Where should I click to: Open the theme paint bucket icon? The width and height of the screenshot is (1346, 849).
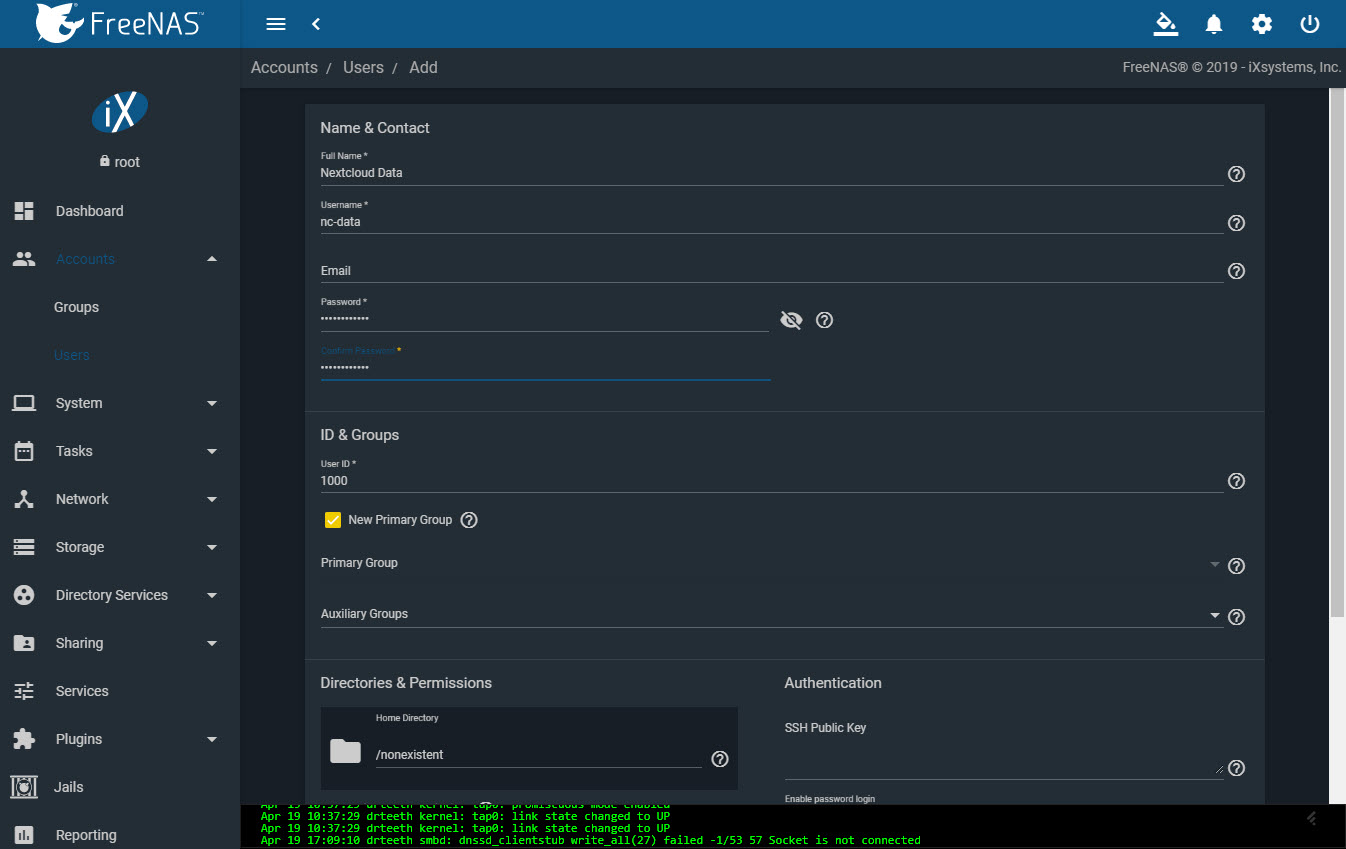[1165, 24]
